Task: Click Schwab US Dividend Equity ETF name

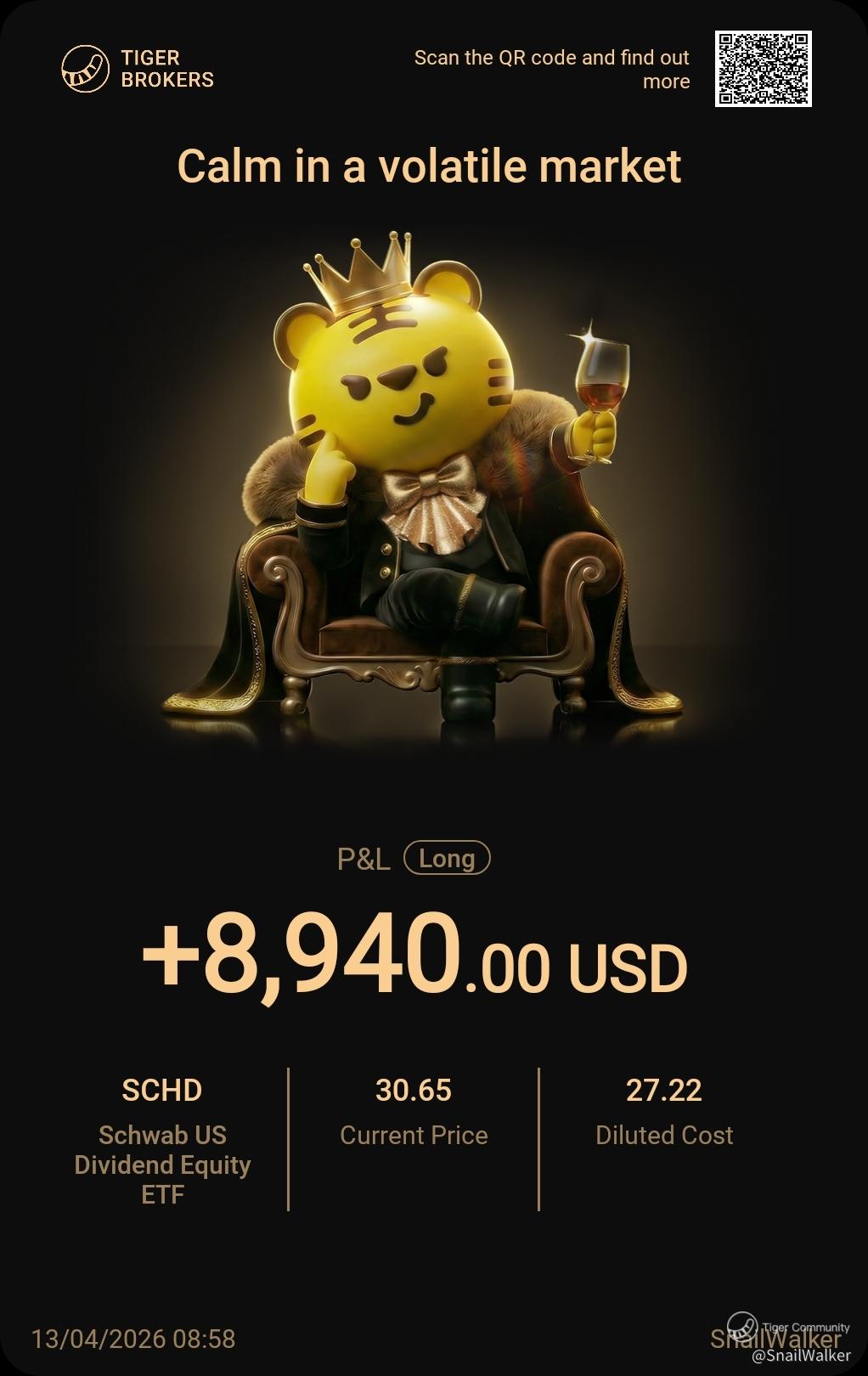Action: (x=162, y=1165)
